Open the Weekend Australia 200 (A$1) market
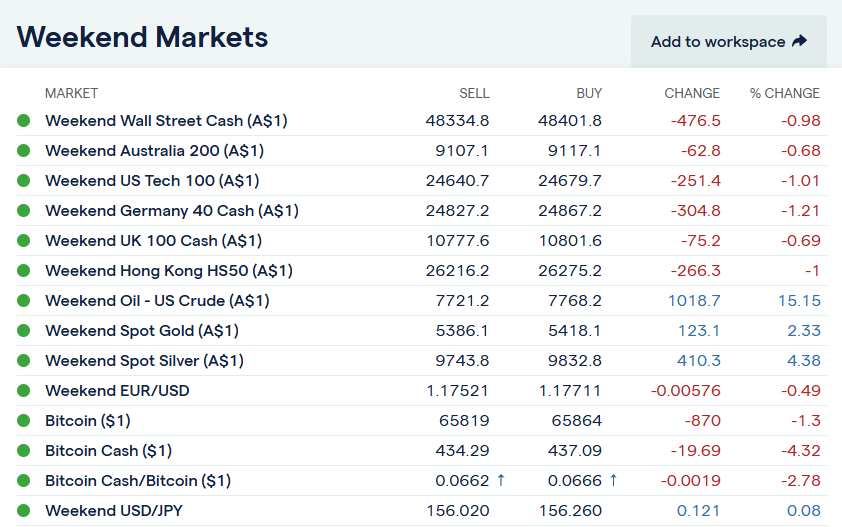Screen dimensions: 842x527 [x=154, y=151]
